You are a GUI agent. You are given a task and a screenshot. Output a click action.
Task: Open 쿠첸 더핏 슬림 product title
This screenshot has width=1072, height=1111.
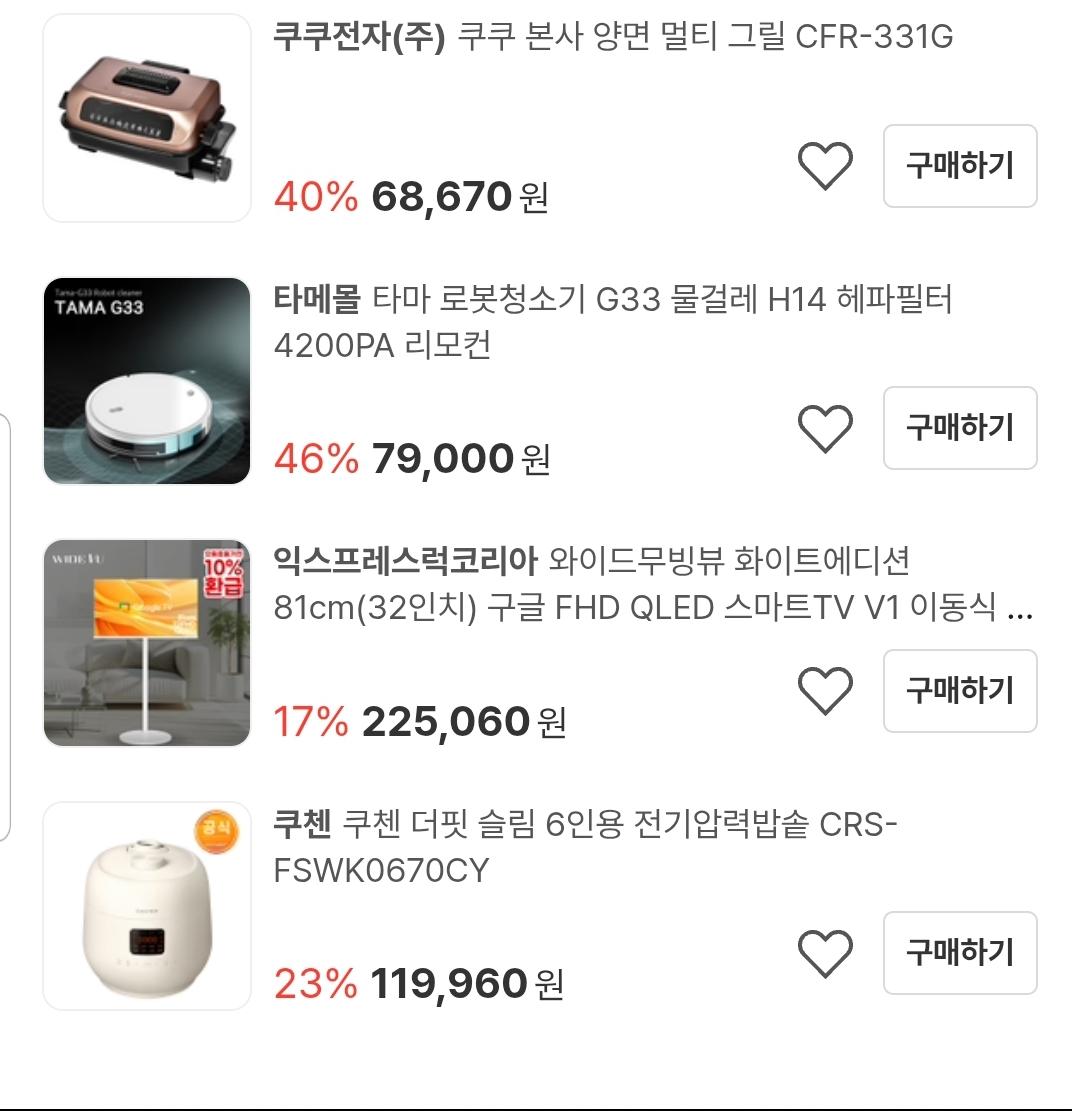coord(585,848)
